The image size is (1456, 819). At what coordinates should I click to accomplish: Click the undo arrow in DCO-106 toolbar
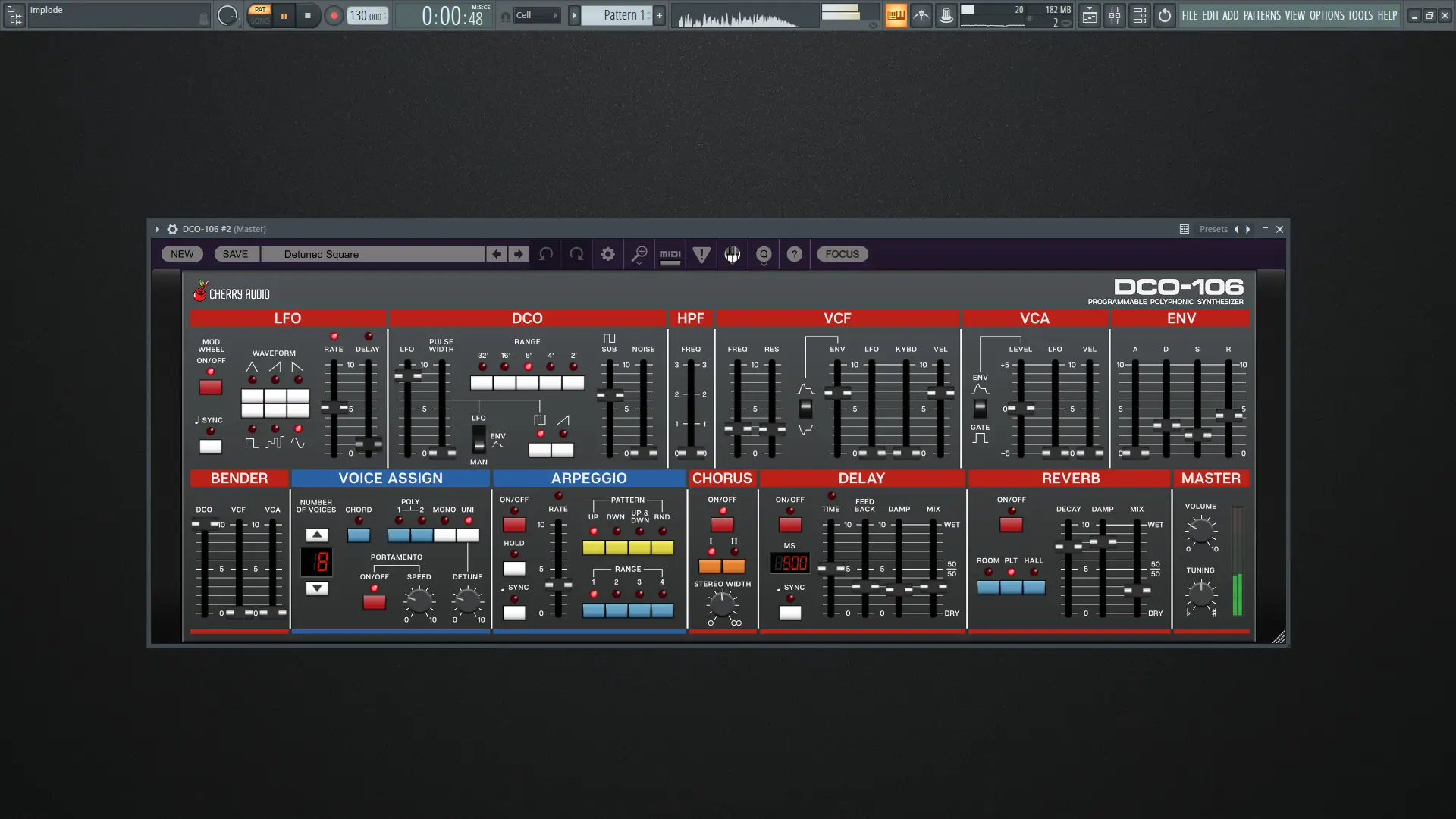[546, 254]
